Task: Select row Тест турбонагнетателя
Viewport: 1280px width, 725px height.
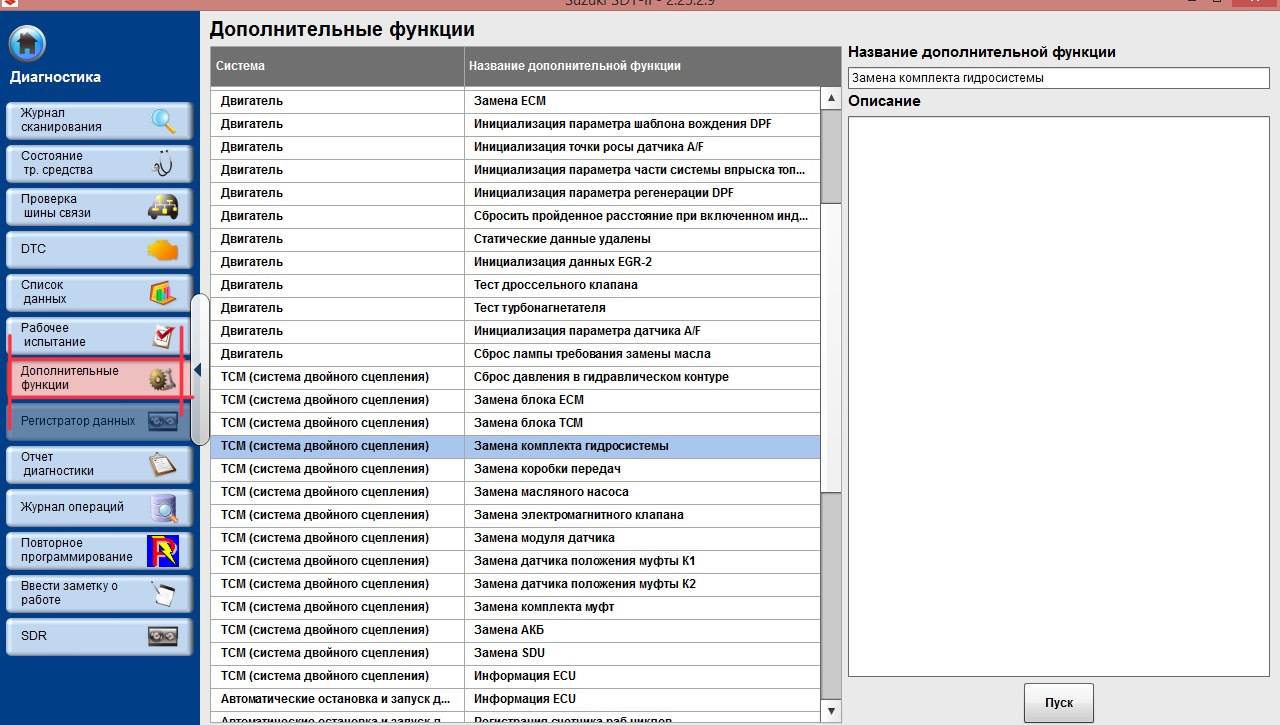Action: click(515, 308)
